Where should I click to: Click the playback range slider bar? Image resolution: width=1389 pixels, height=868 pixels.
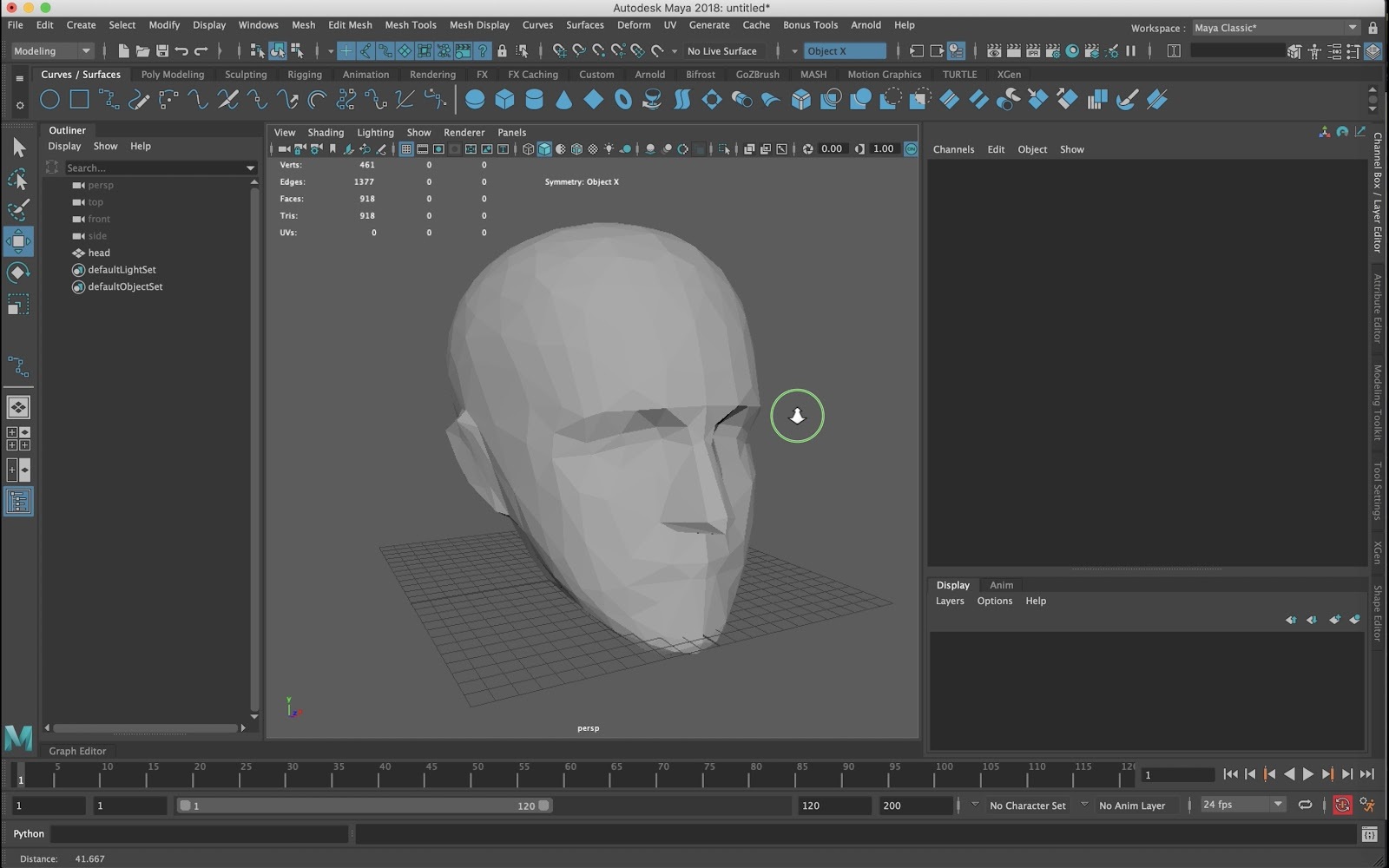click(363, 806)
